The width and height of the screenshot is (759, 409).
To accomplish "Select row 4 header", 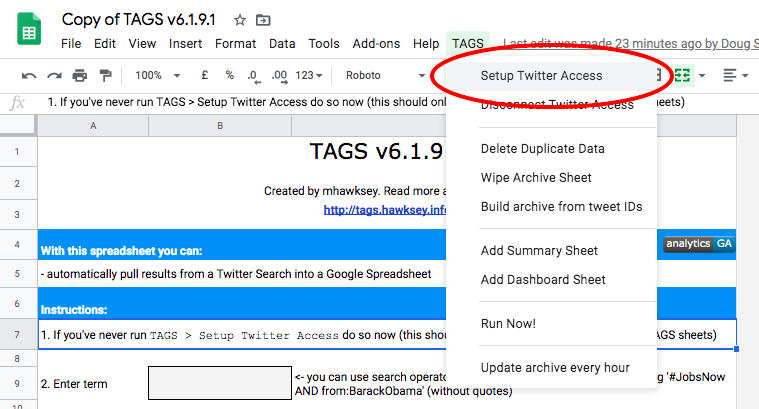I will point(17,244).
